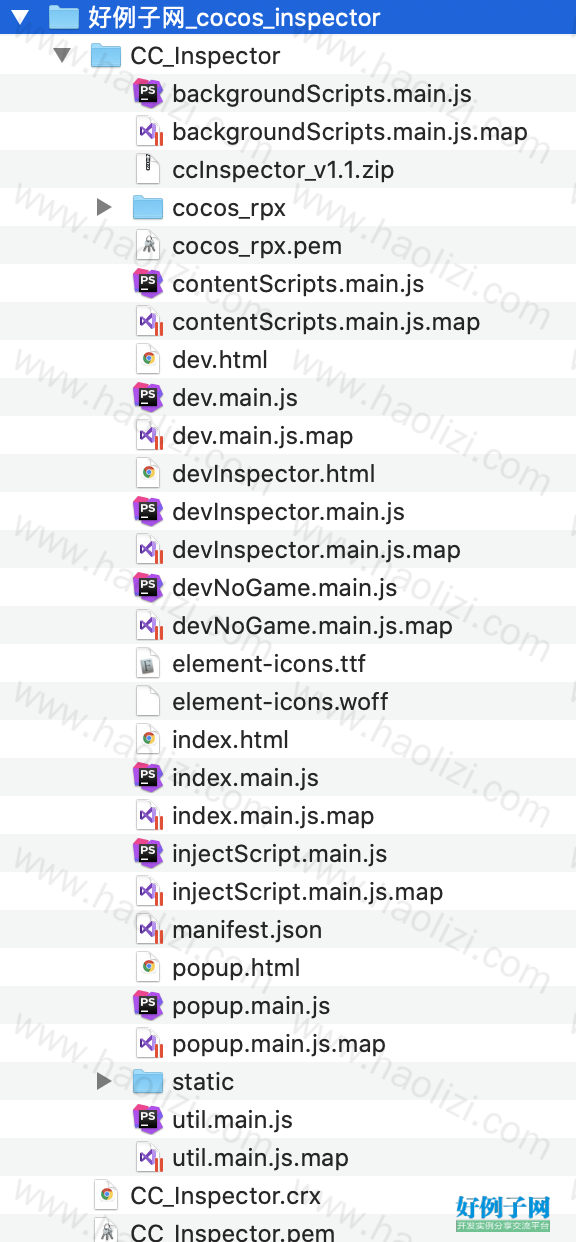Click the backgroundScripts.main.js PhpStorm icon
Viewport: 576px width, 1242px height.
(x=148, y=93)
